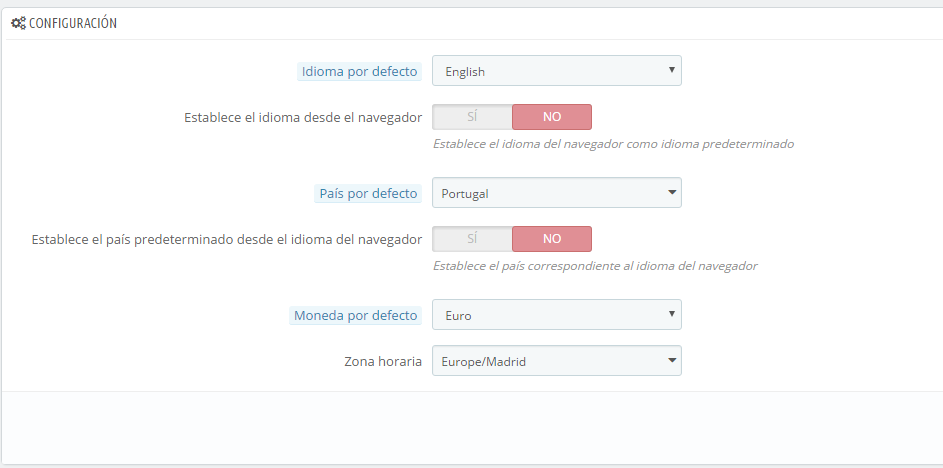This screenshot has width=943, height=468.
Task: Click the Zona horaria label
Action: 383,361
